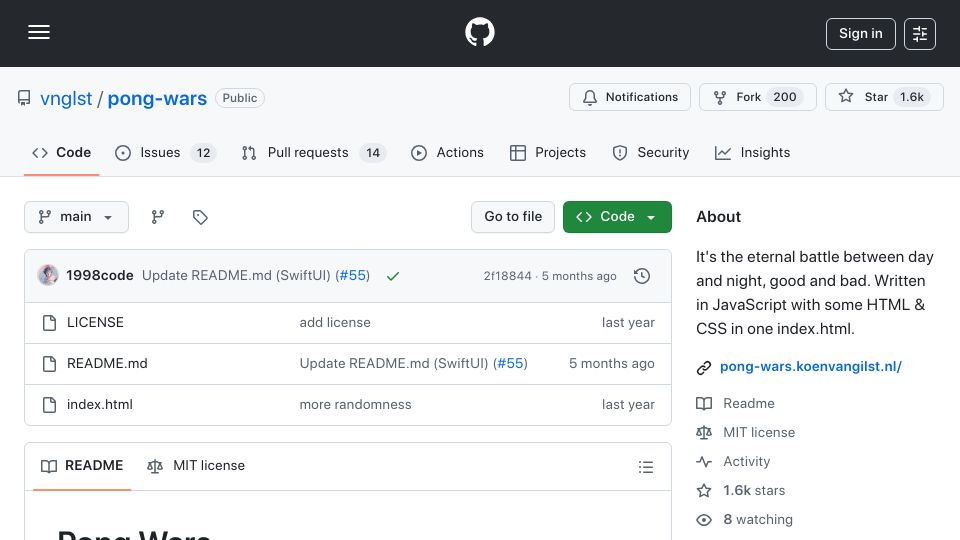The height and width of the screenshot is (540, 960).
Task: Click the Public visibility label
Action: 240,98
